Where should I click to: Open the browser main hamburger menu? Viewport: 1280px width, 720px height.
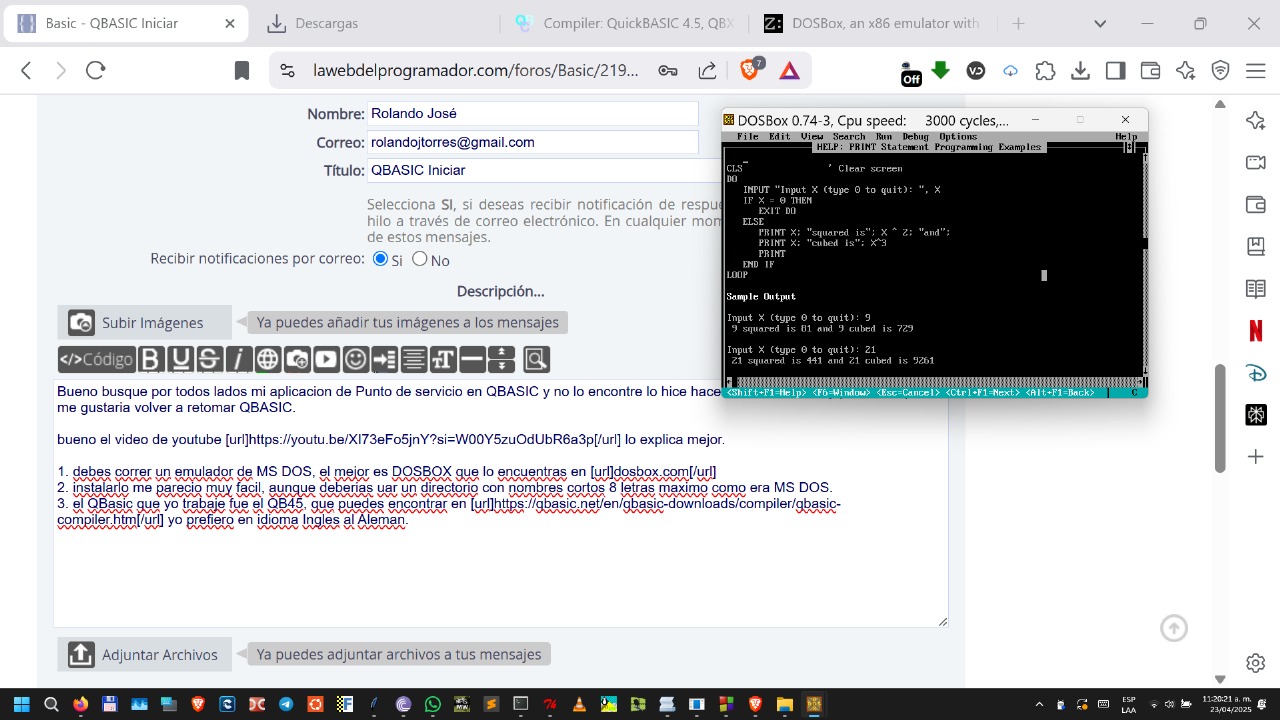(1256, 70)
